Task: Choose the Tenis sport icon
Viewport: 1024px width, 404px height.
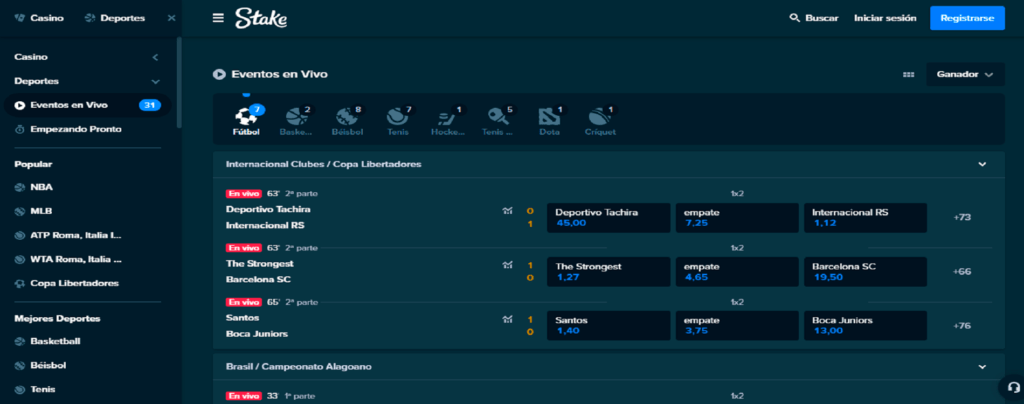Action: coord(398,119)
